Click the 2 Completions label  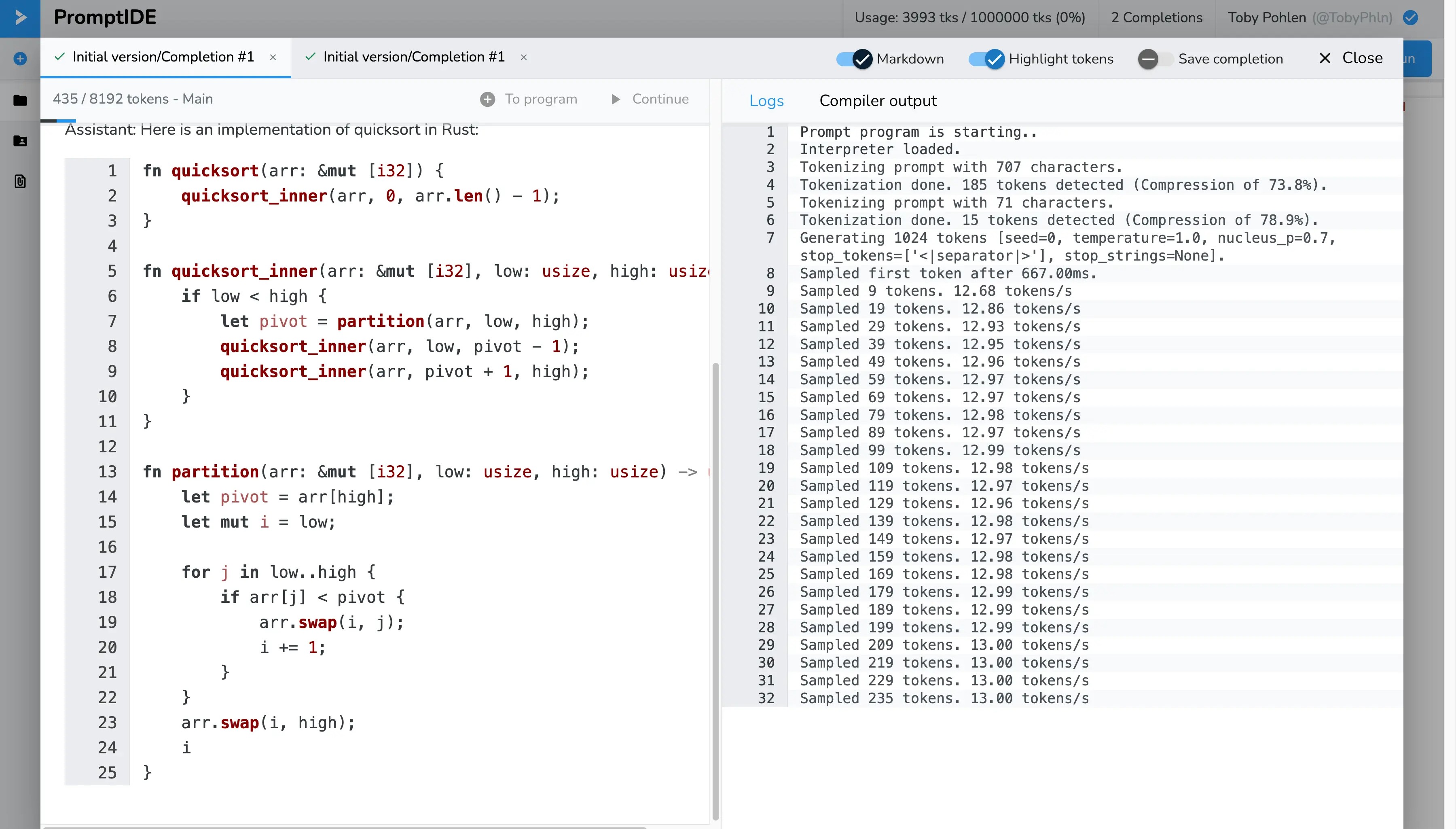pyautogui.click(x=1156, y=18)
